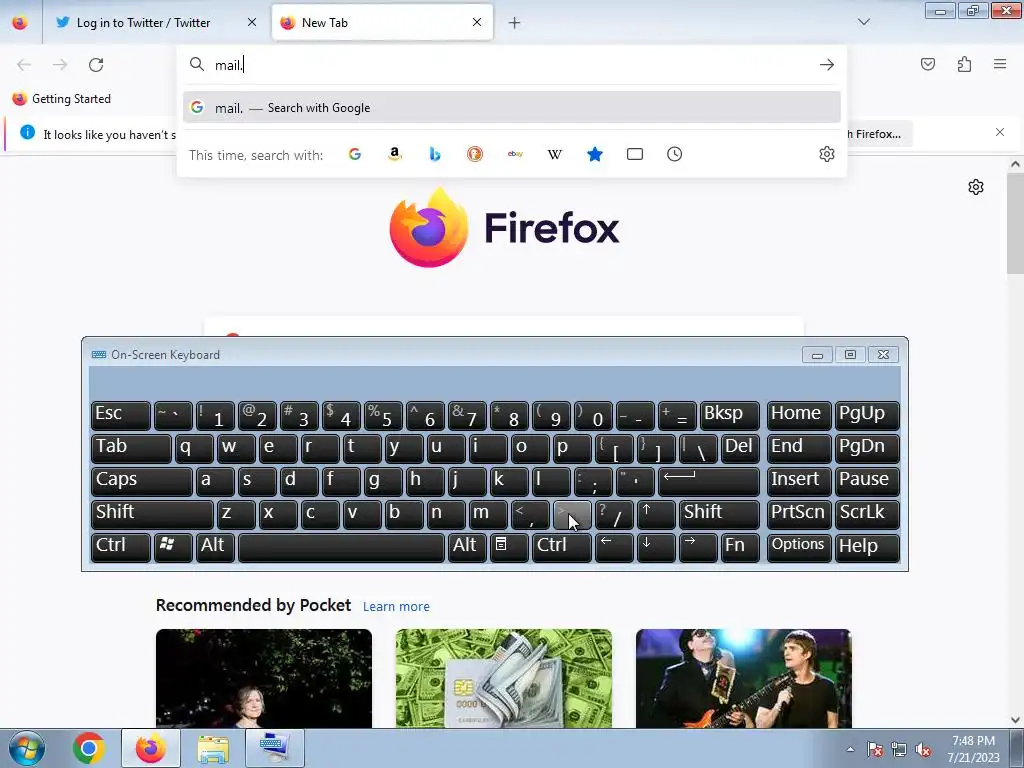
Task: Toggle the Insert key on On-Screen Keyboard
Action: tap(799, 481)
